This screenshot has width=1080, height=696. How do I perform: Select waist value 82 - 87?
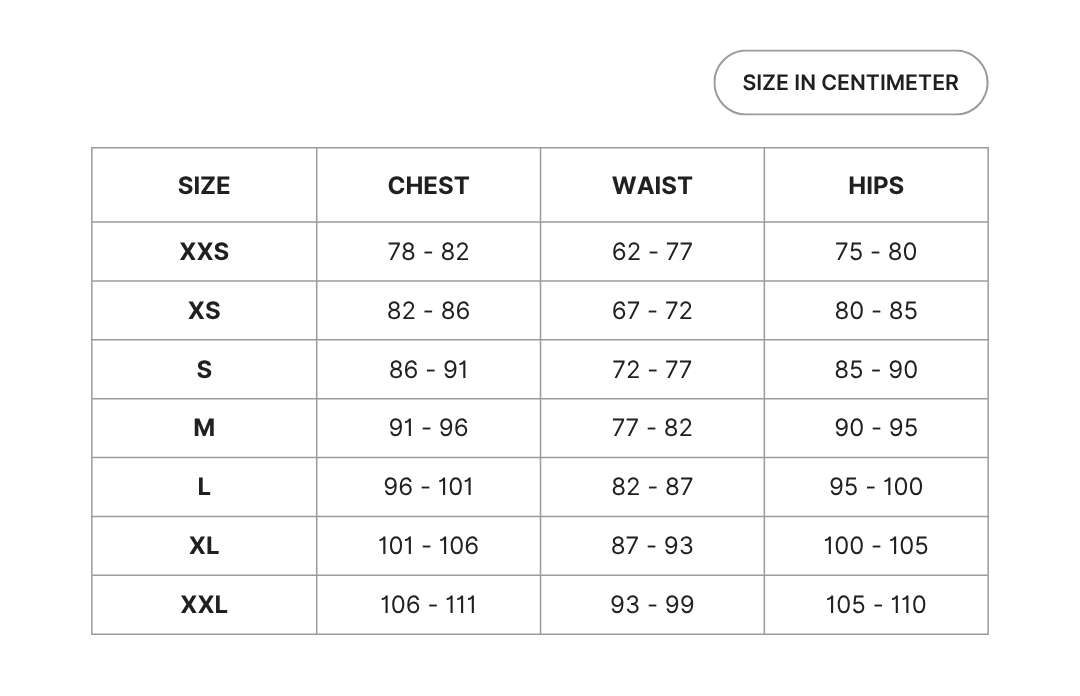point(652,487)
